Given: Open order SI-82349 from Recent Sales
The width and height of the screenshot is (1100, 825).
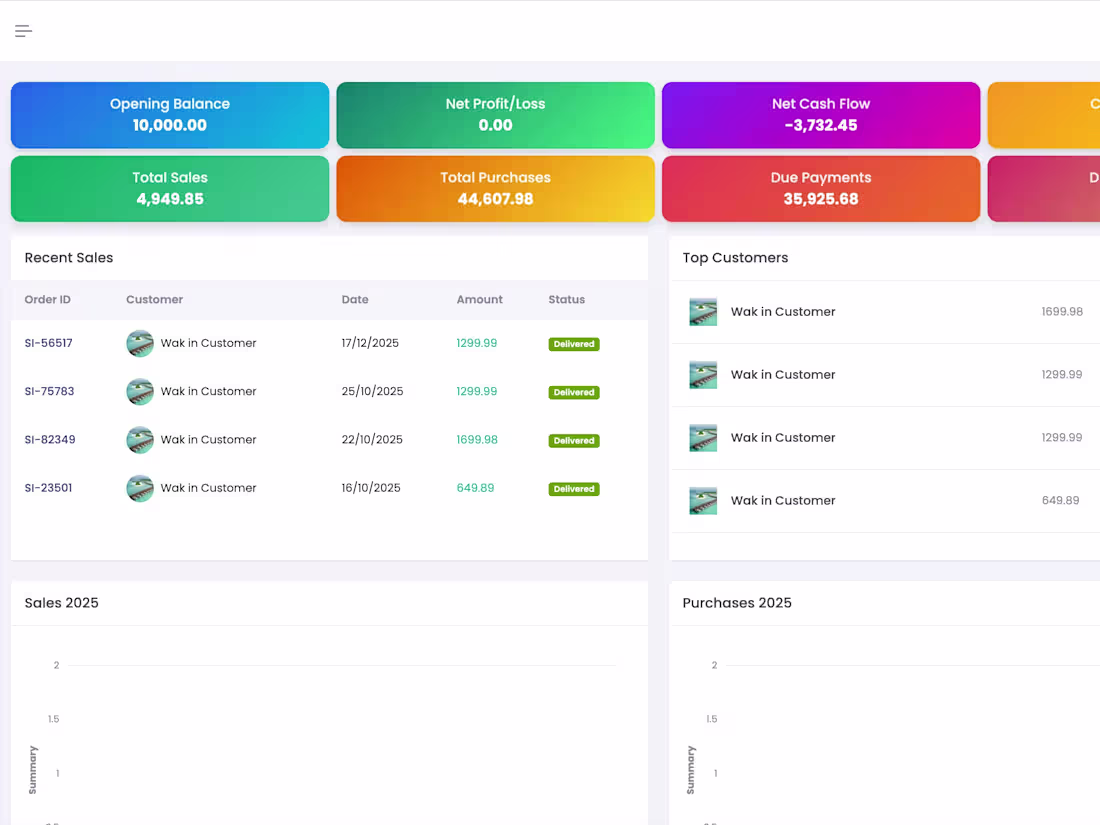Looking at the screenshot, I should pyautogui.click(x=49, y=440).
